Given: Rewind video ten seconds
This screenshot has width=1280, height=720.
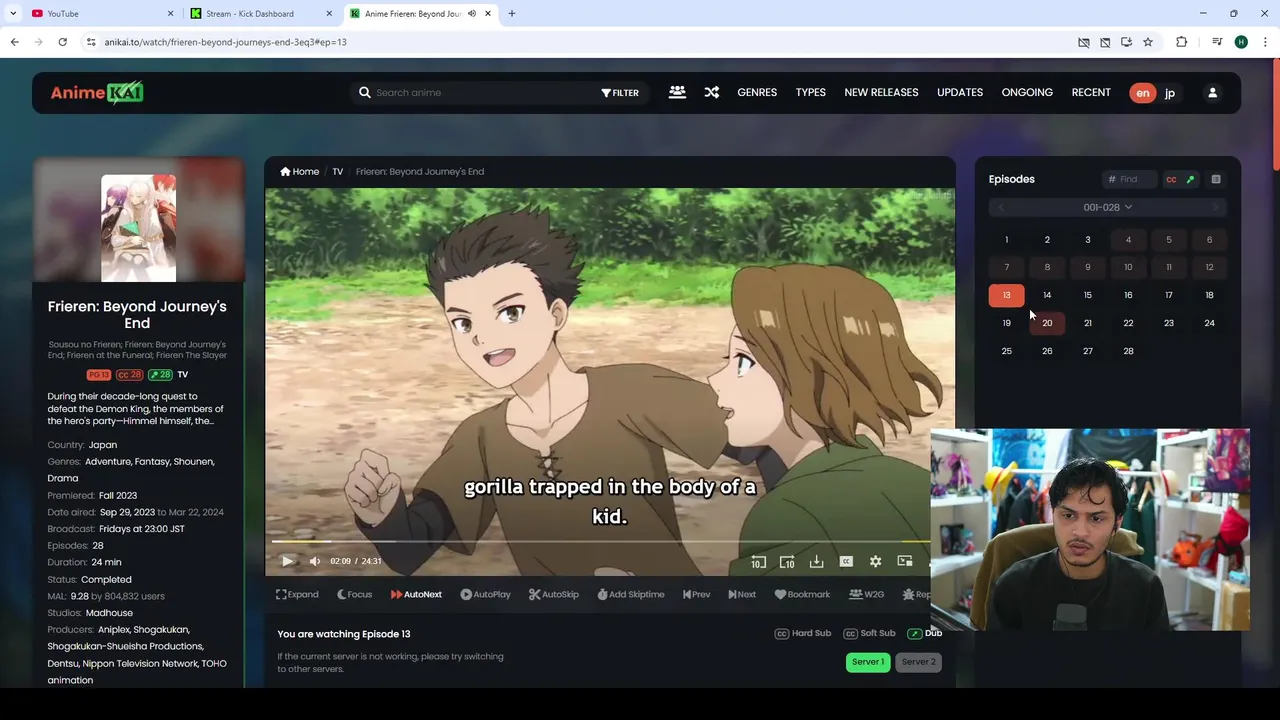Looking at the screenshot, I should pyautogui.click(x=759, y=562).
